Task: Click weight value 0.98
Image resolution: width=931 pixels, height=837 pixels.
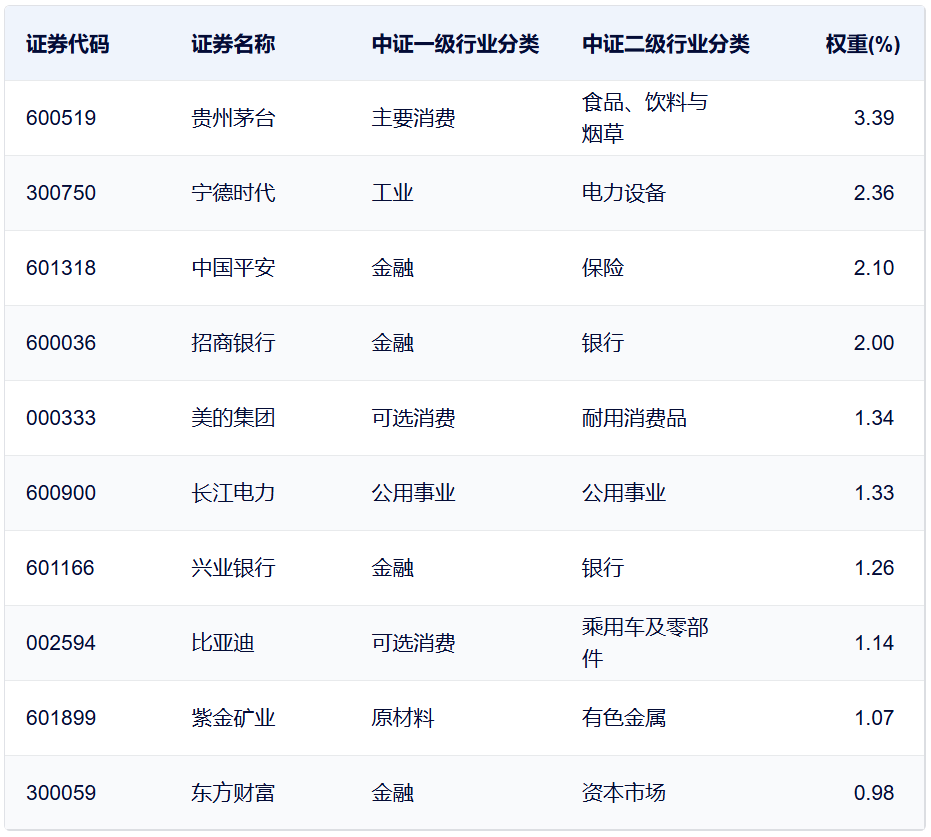Action: coord(873,793)
